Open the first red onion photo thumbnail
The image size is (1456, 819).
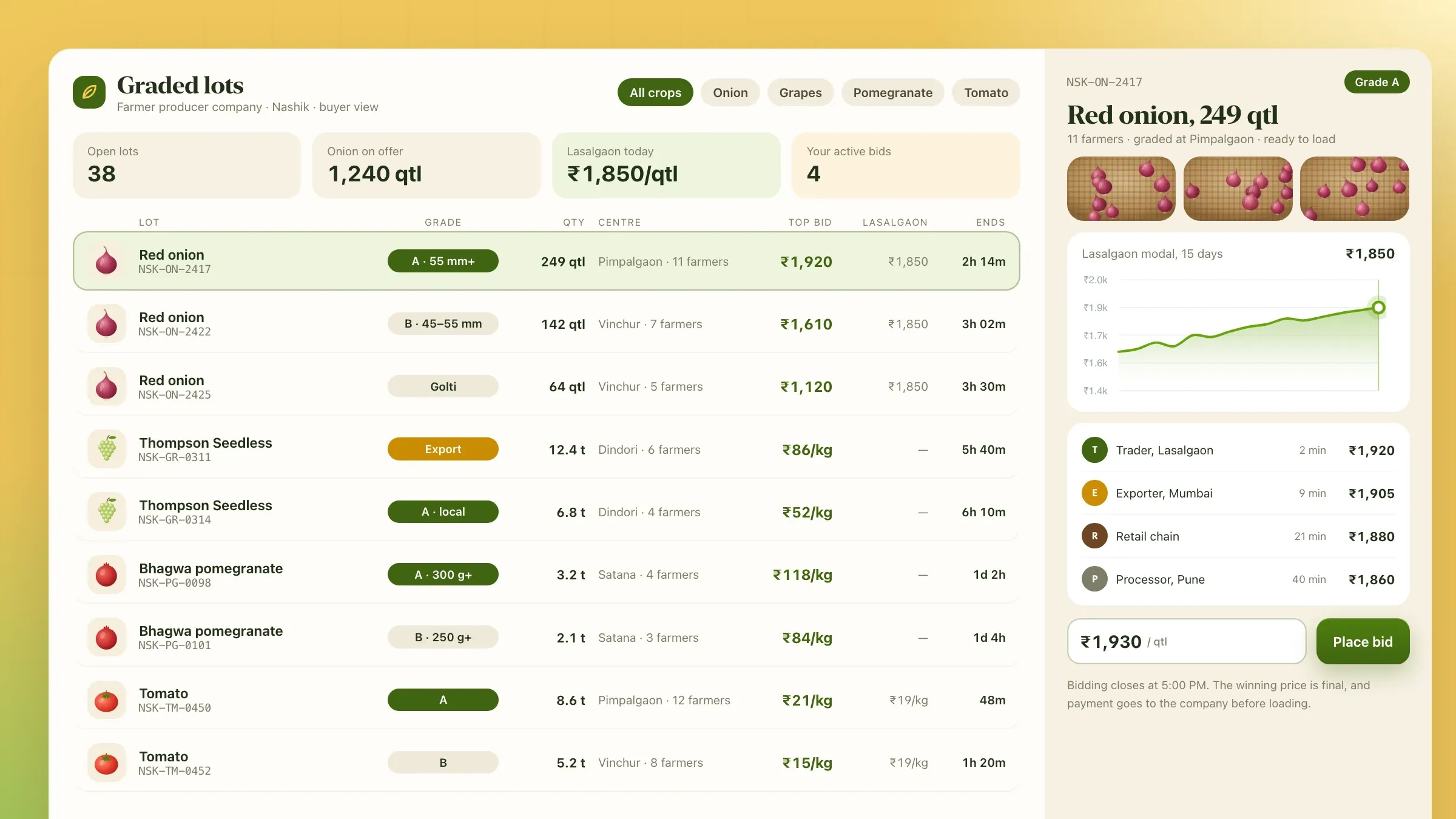pos(1121,189)
